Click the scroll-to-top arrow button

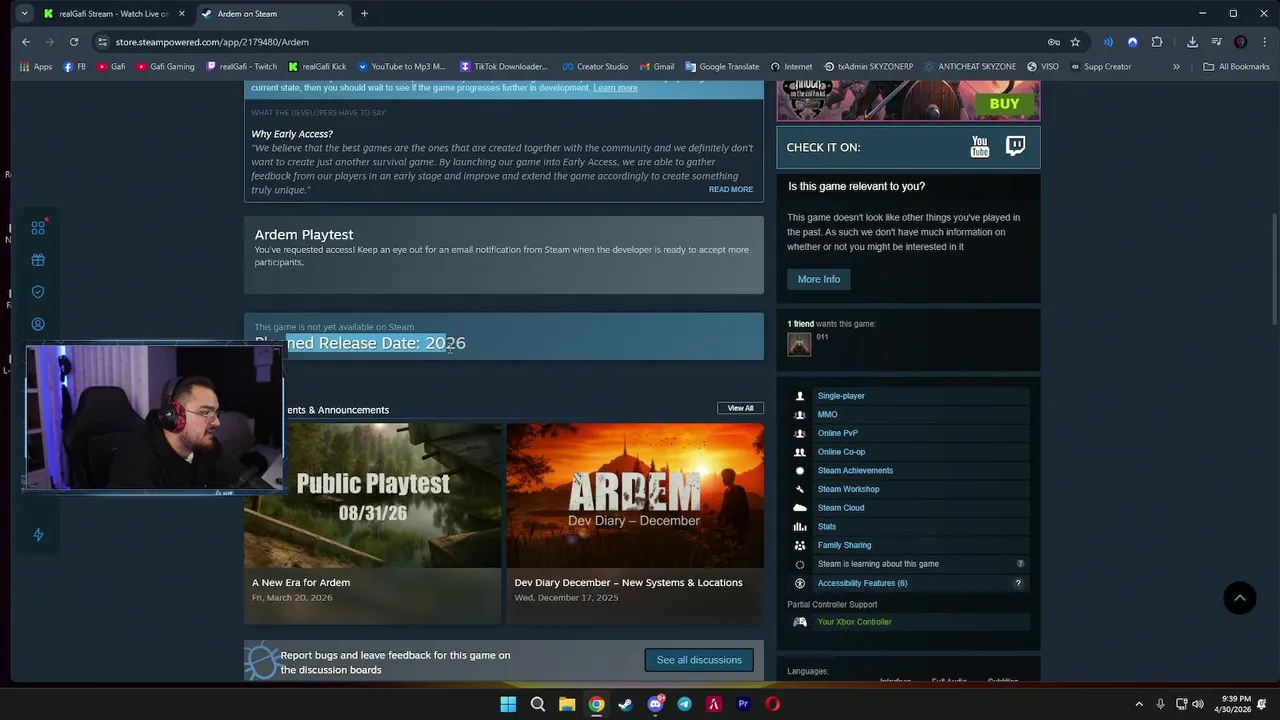[1240, 598]
